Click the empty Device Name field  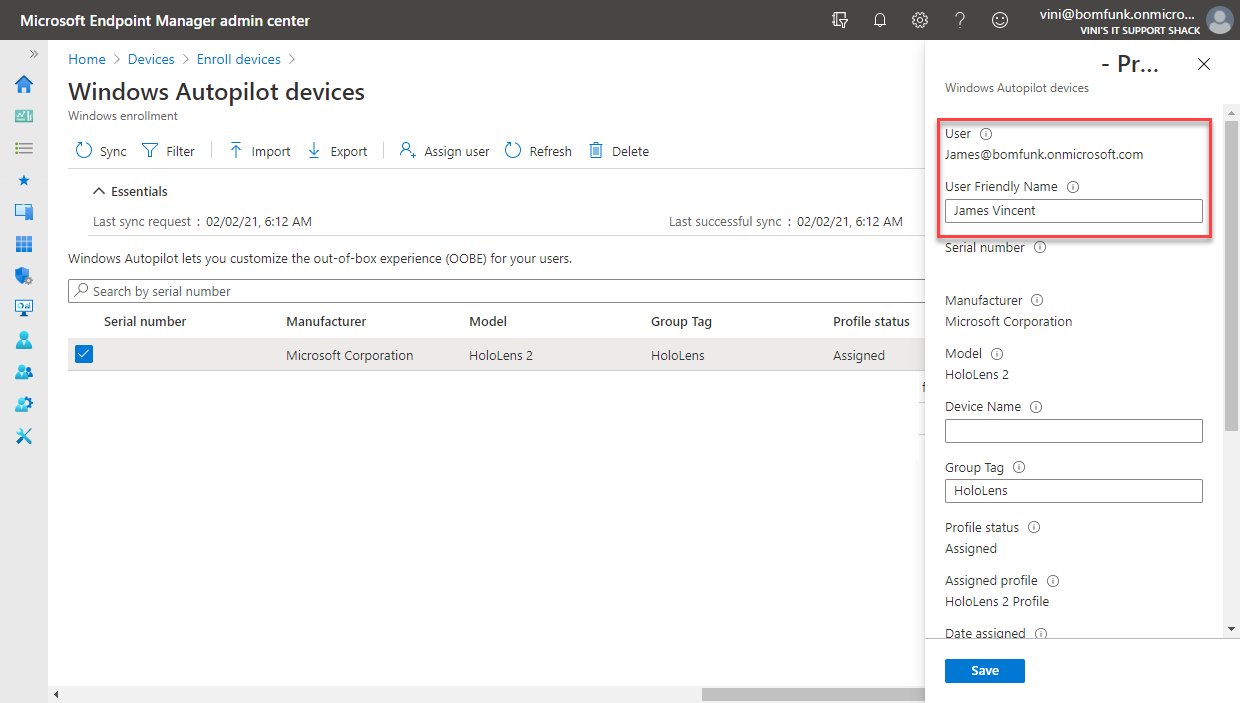1074,431
